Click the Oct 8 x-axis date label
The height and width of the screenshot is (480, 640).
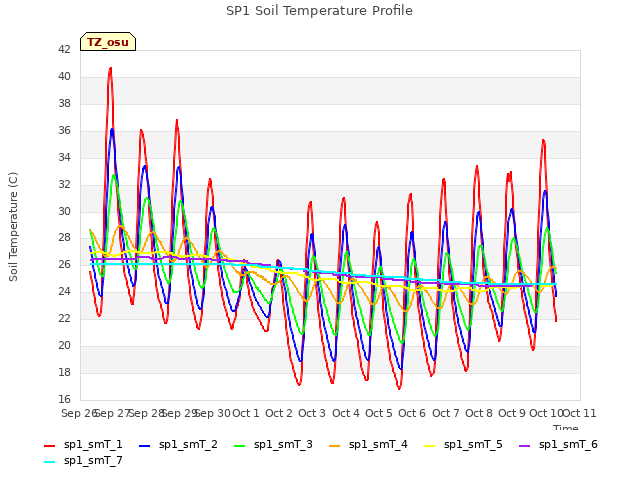[479, 413]
